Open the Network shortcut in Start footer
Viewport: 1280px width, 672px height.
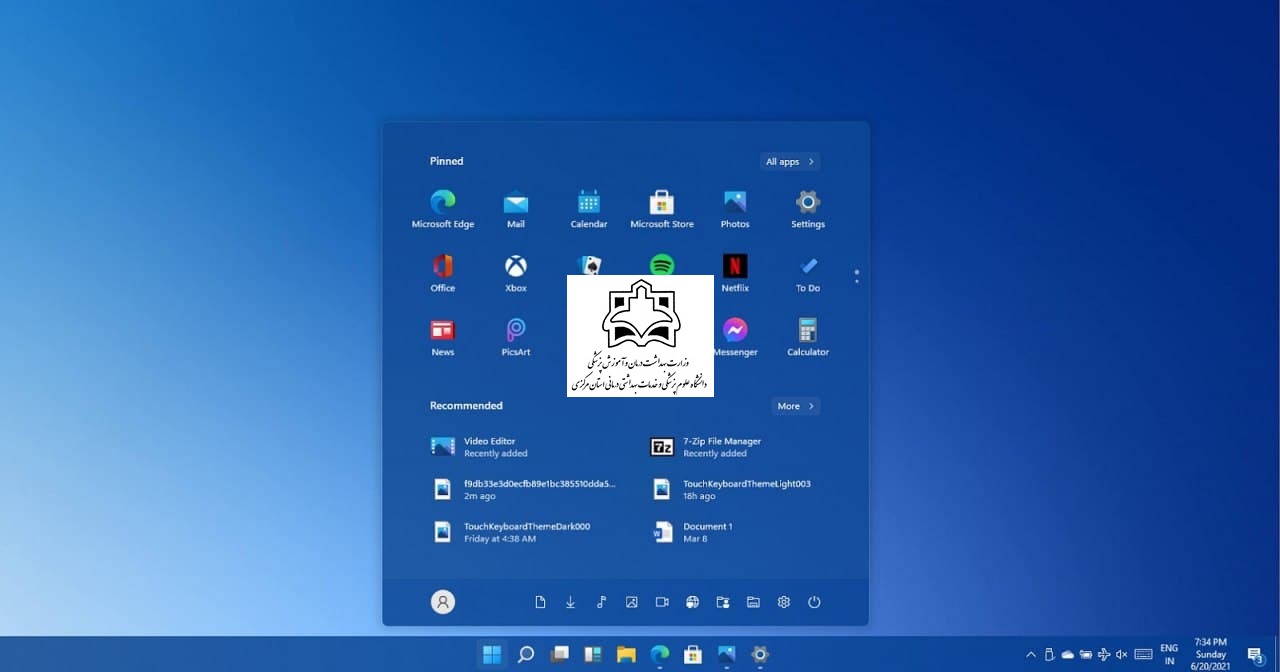click(x=692, y=602)
